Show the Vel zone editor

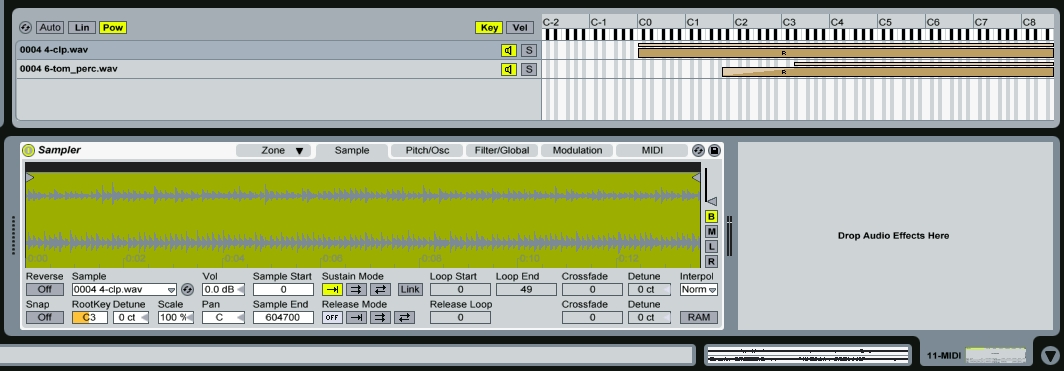pos(520,28)
